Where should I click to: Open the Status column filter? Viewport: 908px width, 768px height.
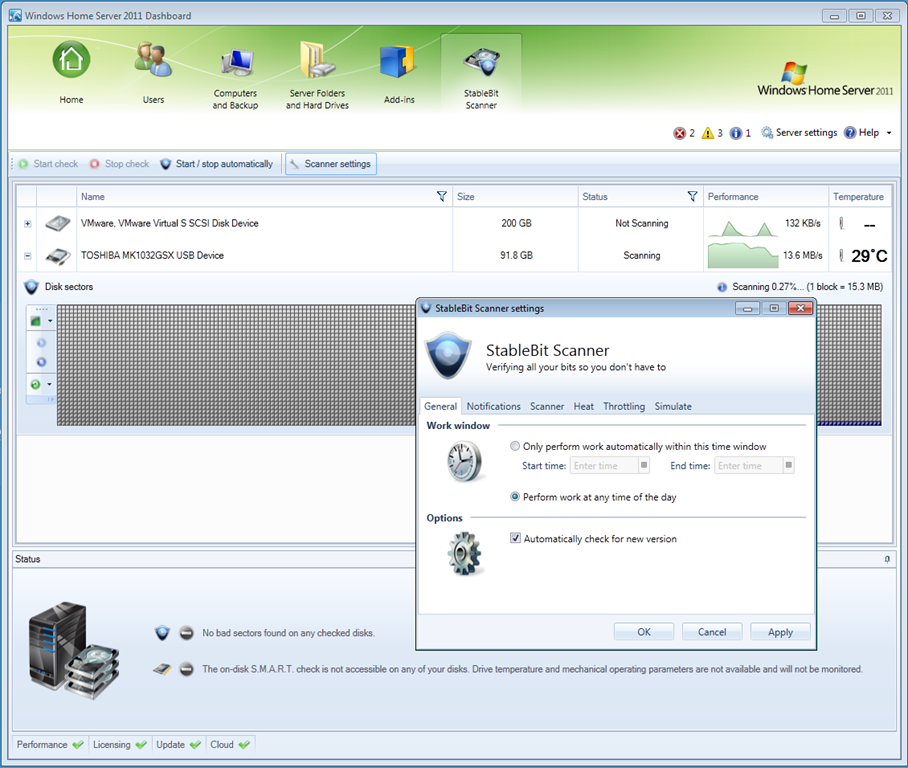click(x=692, y=196)
